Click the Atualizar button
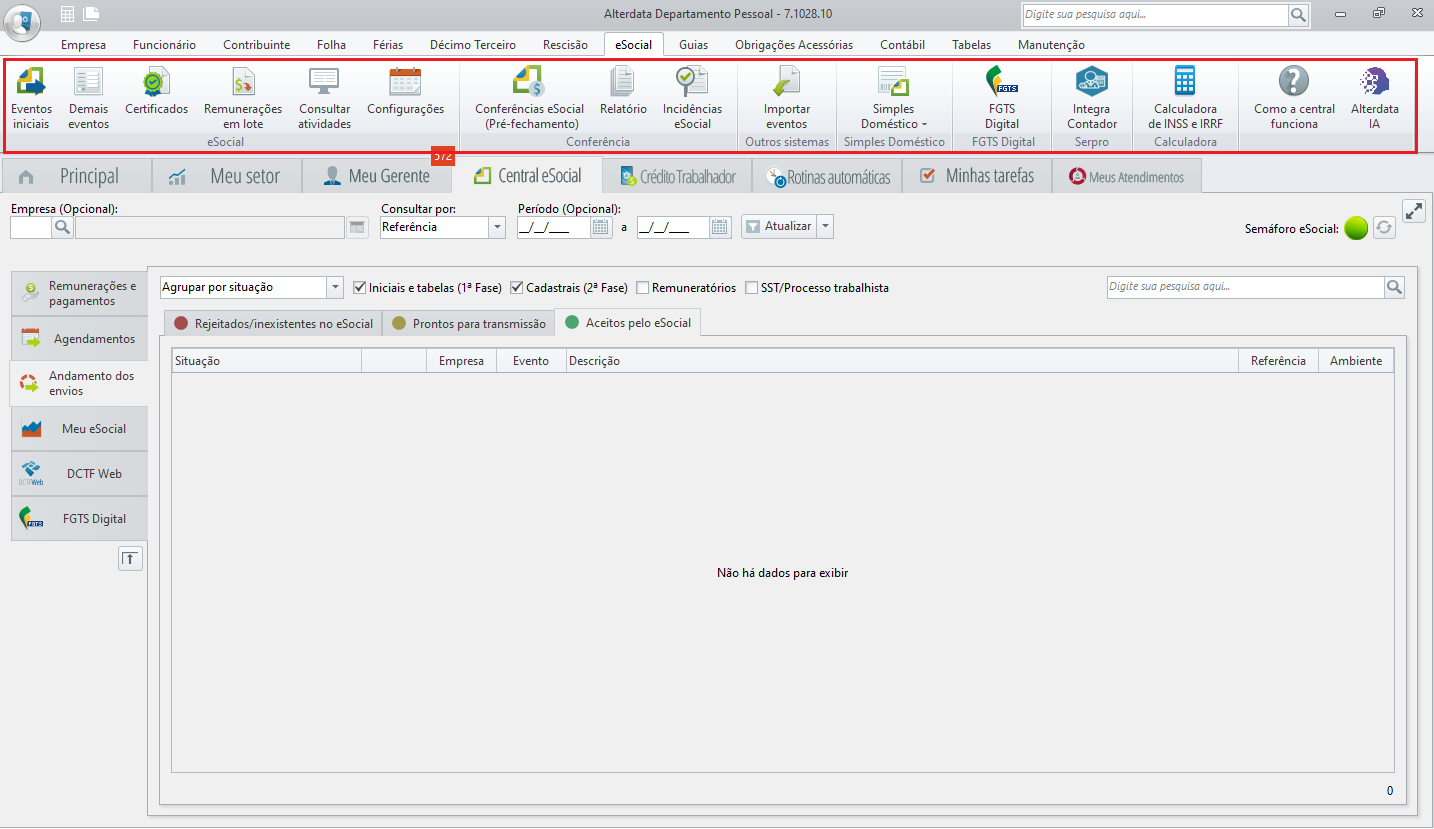Image resolution: width=1434 pixels, height=829 pixels. click(x=779, y=226)
